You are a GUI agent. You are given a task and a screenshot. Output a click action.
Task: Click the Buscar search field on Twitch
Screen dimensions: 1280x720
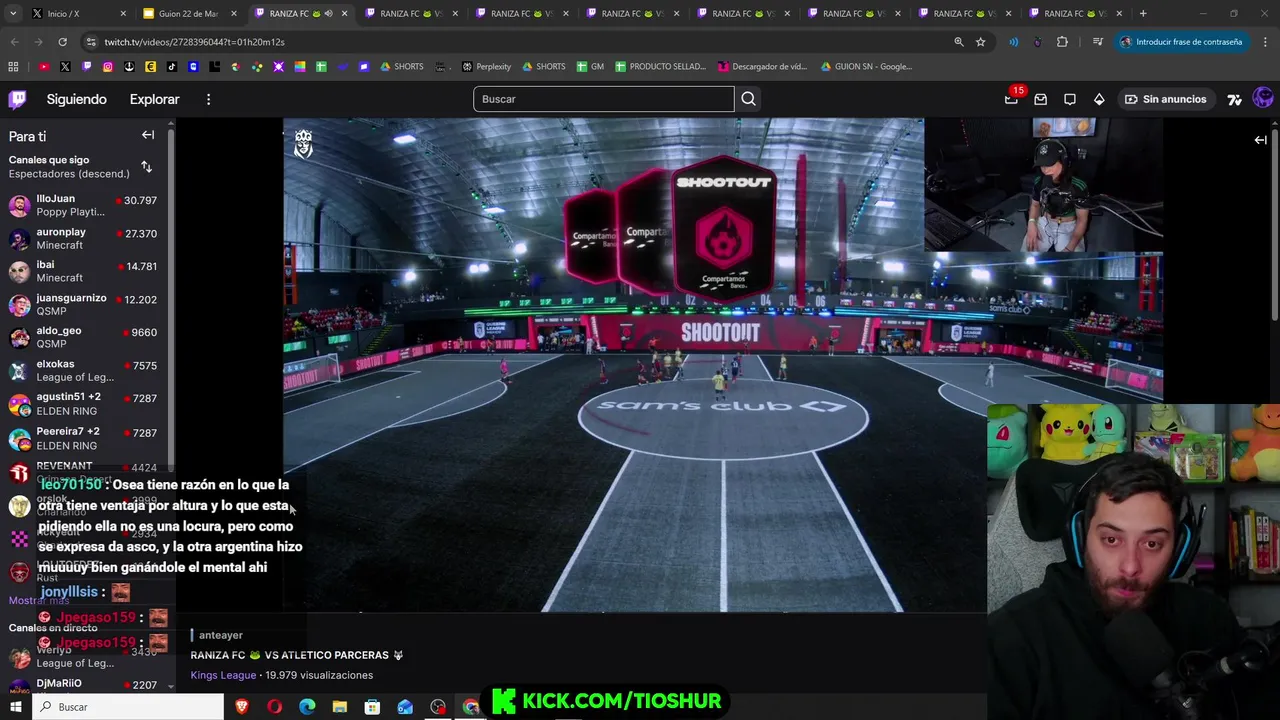603,99
